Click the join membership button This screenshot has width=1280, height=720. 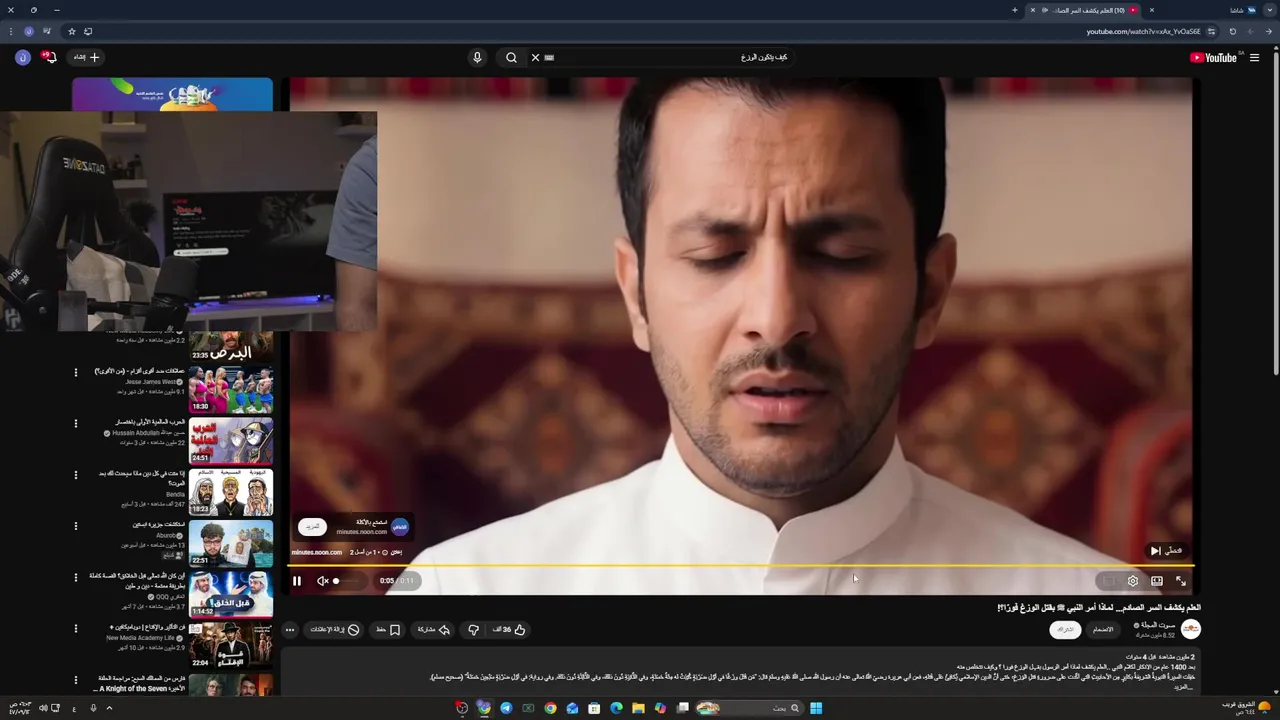(x=1103, y=630)
